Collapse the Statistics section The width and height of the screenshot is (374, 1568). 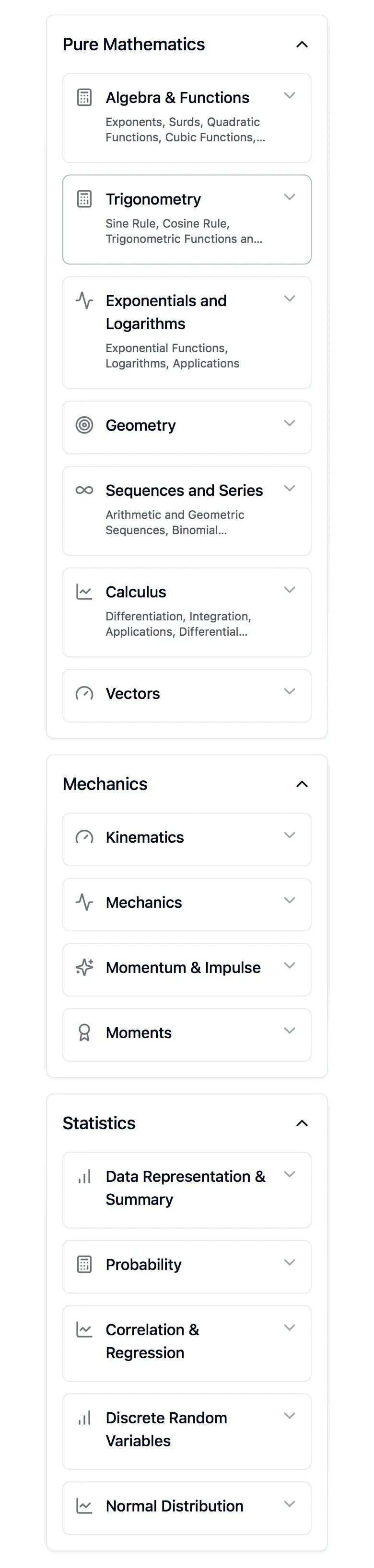pyautogui.click(x=302, y=1123)
